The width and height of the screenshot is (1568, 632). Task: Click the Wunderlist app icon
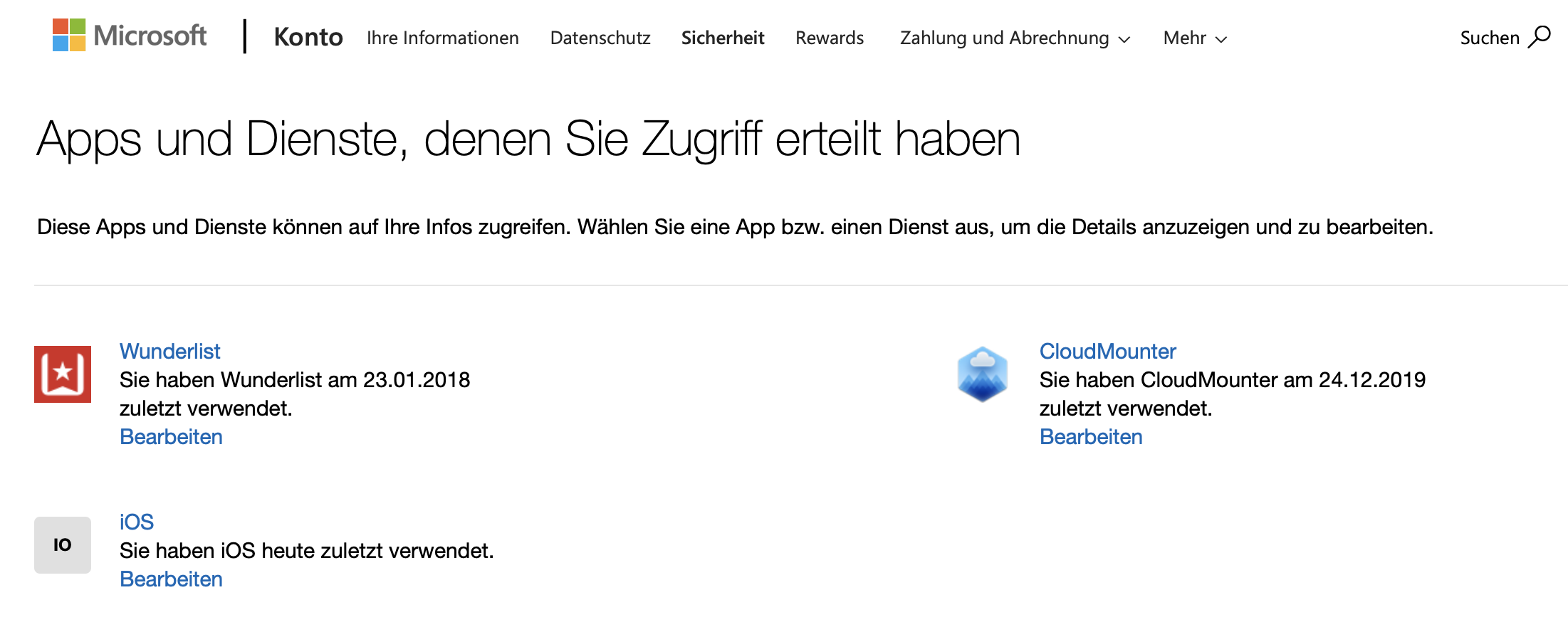point(63,374)
